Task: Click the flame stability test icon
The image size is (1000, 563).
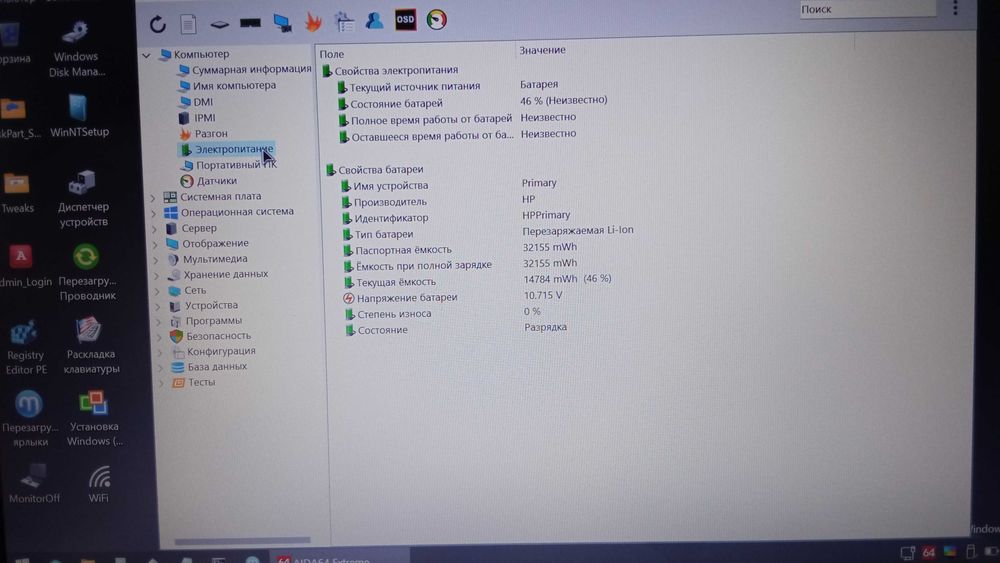Action: [x=312, y=22]
